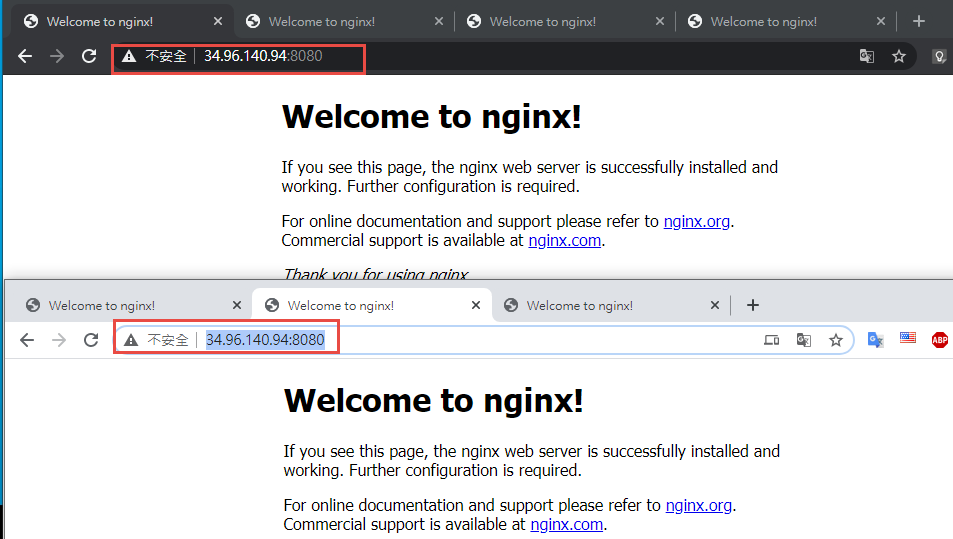Close first tab in dark browser window

218,21
